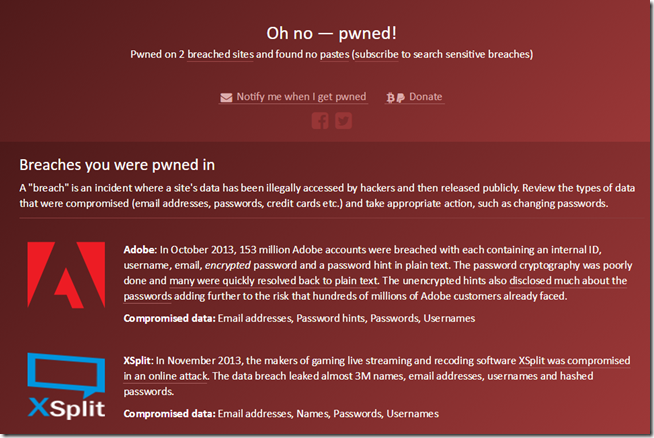Click the Adobe logo image
Image resolution: width=654 pixels, height=438 pixels.
66,275
